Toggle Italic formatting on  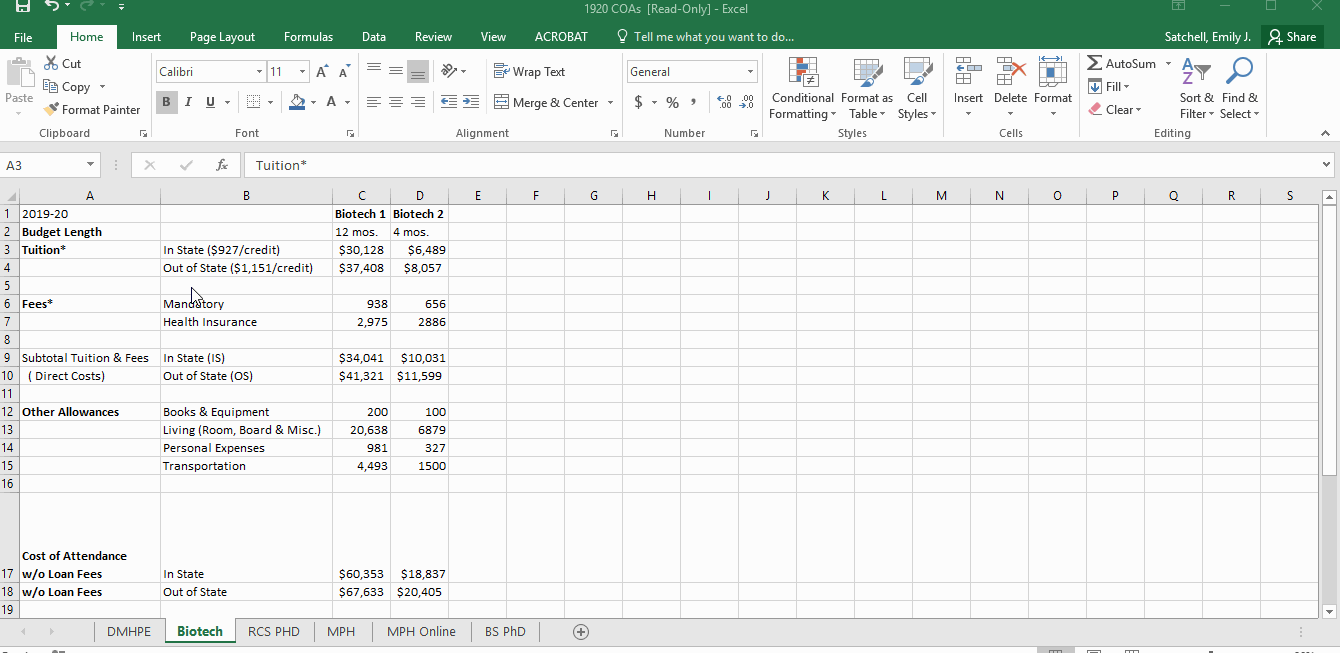pos(187,101)
